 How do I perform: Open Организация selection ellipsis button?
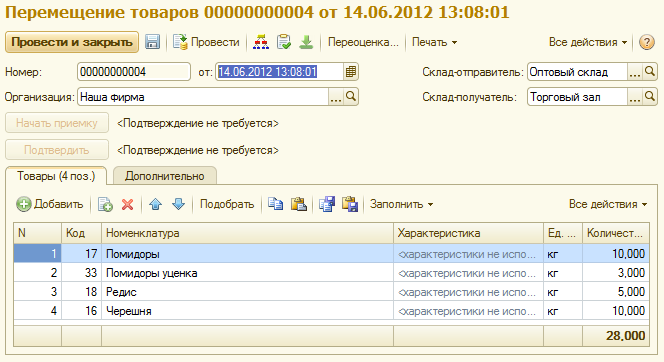pyautogui.click(x=335, y=97)
